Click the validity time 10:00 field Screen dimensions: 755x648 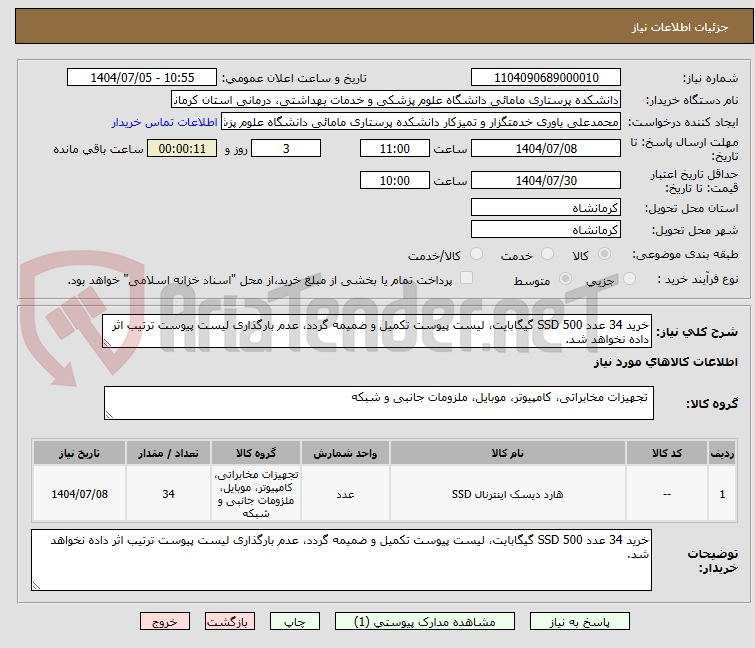click(395, 181)
